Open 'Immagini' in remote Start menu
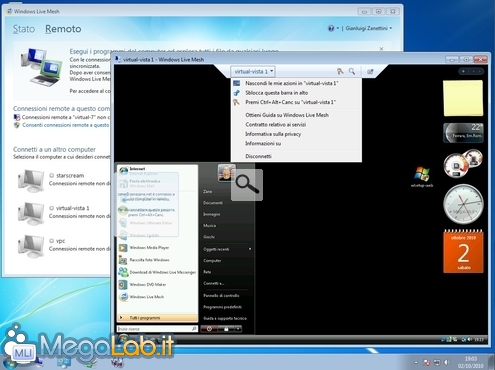 211,214
